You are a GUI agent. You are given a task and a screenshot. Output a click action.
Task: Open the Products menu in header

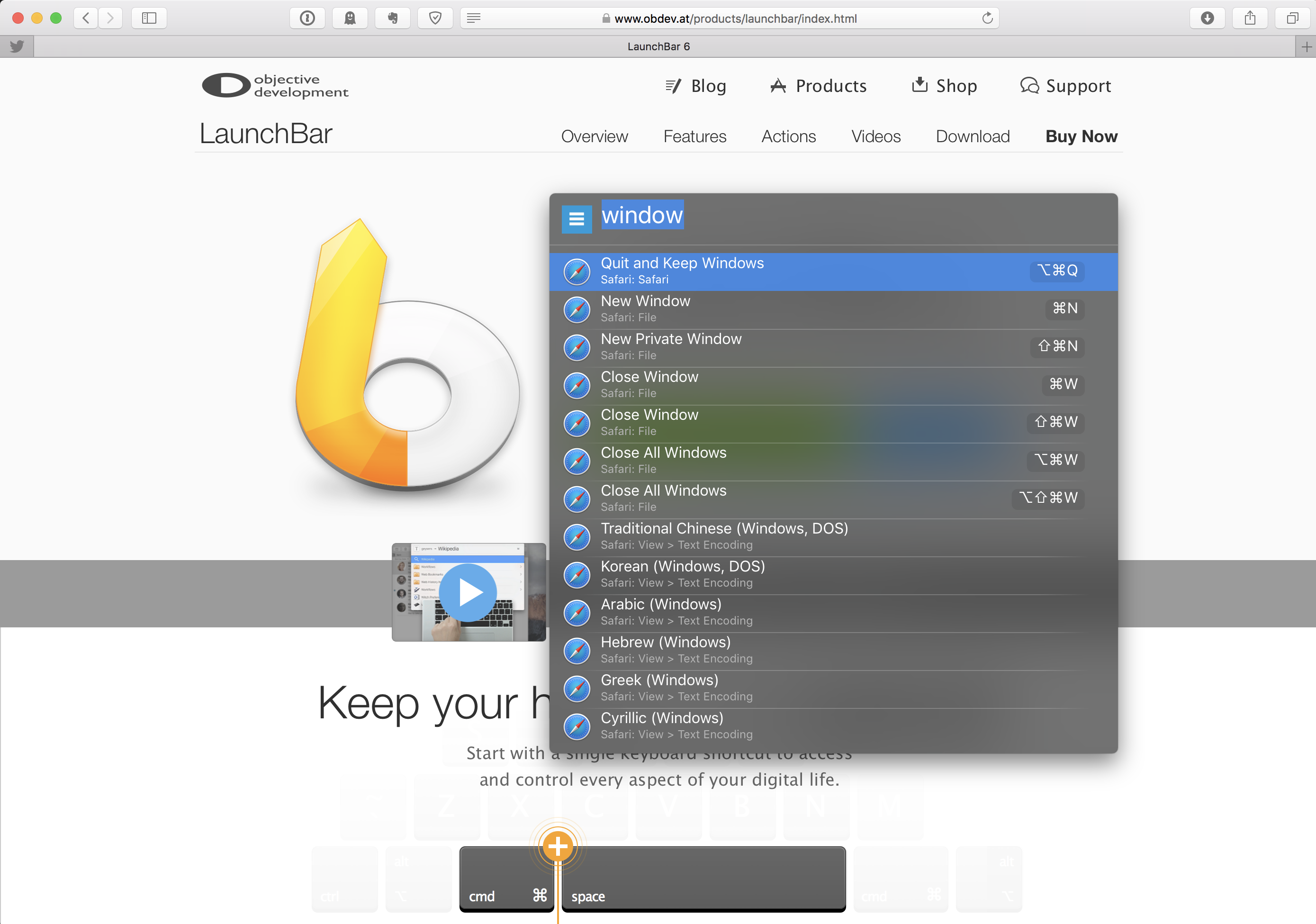tap(819, 86)
